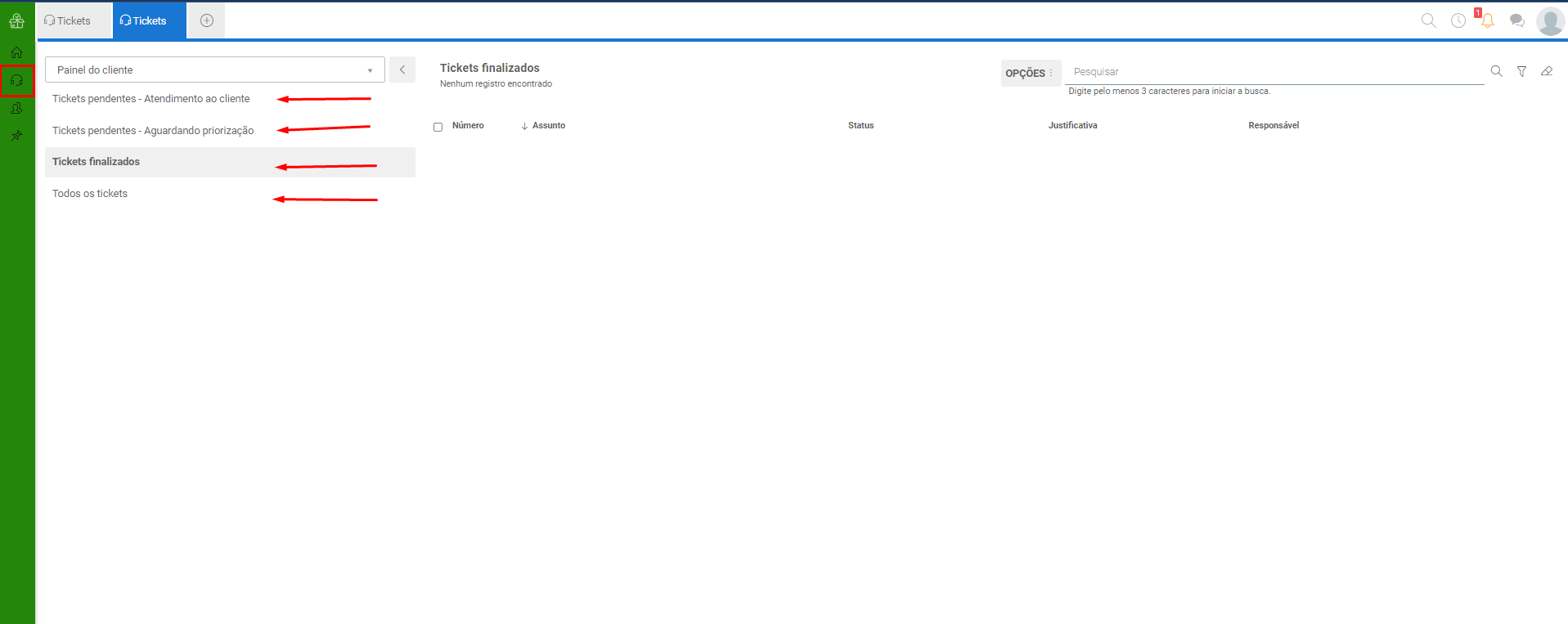
Task: Click the logo icon at sidebar top
Action: (x=16, y=20)
